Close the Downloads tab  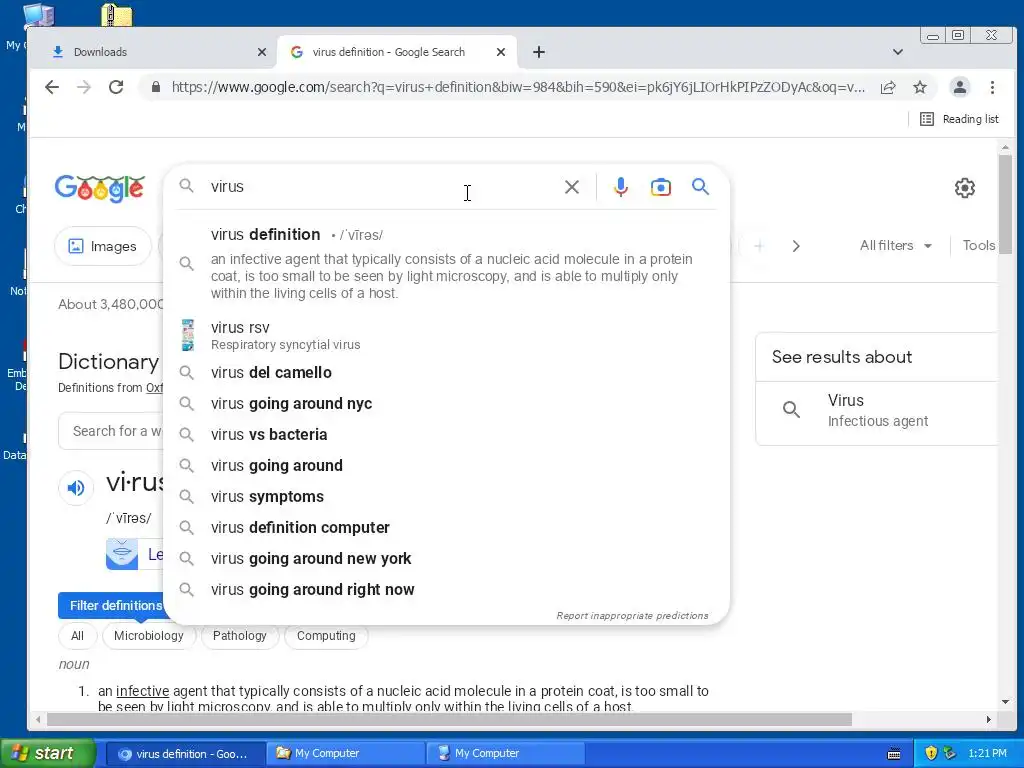coord(262,52)
